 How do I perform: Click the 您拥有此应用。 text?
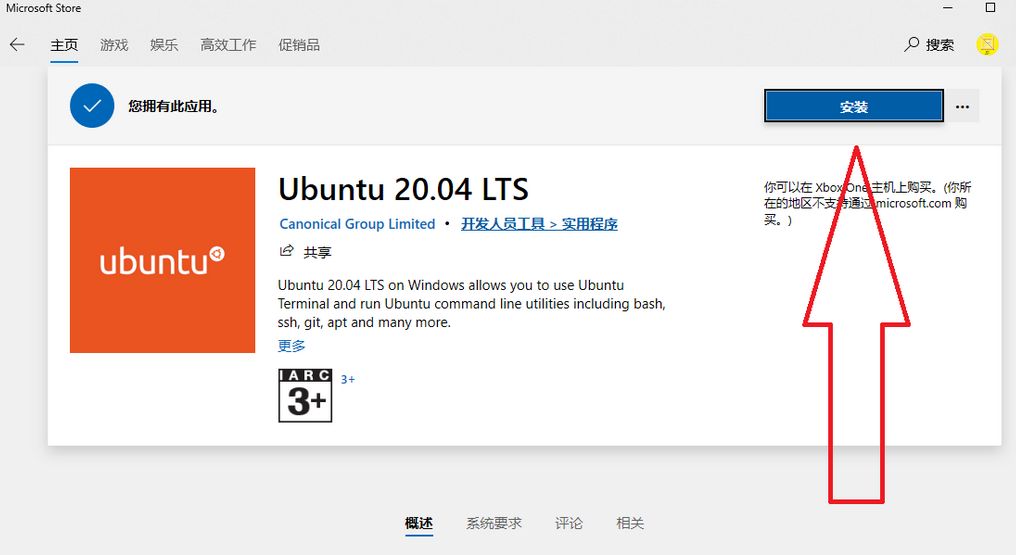click(173, 106)
